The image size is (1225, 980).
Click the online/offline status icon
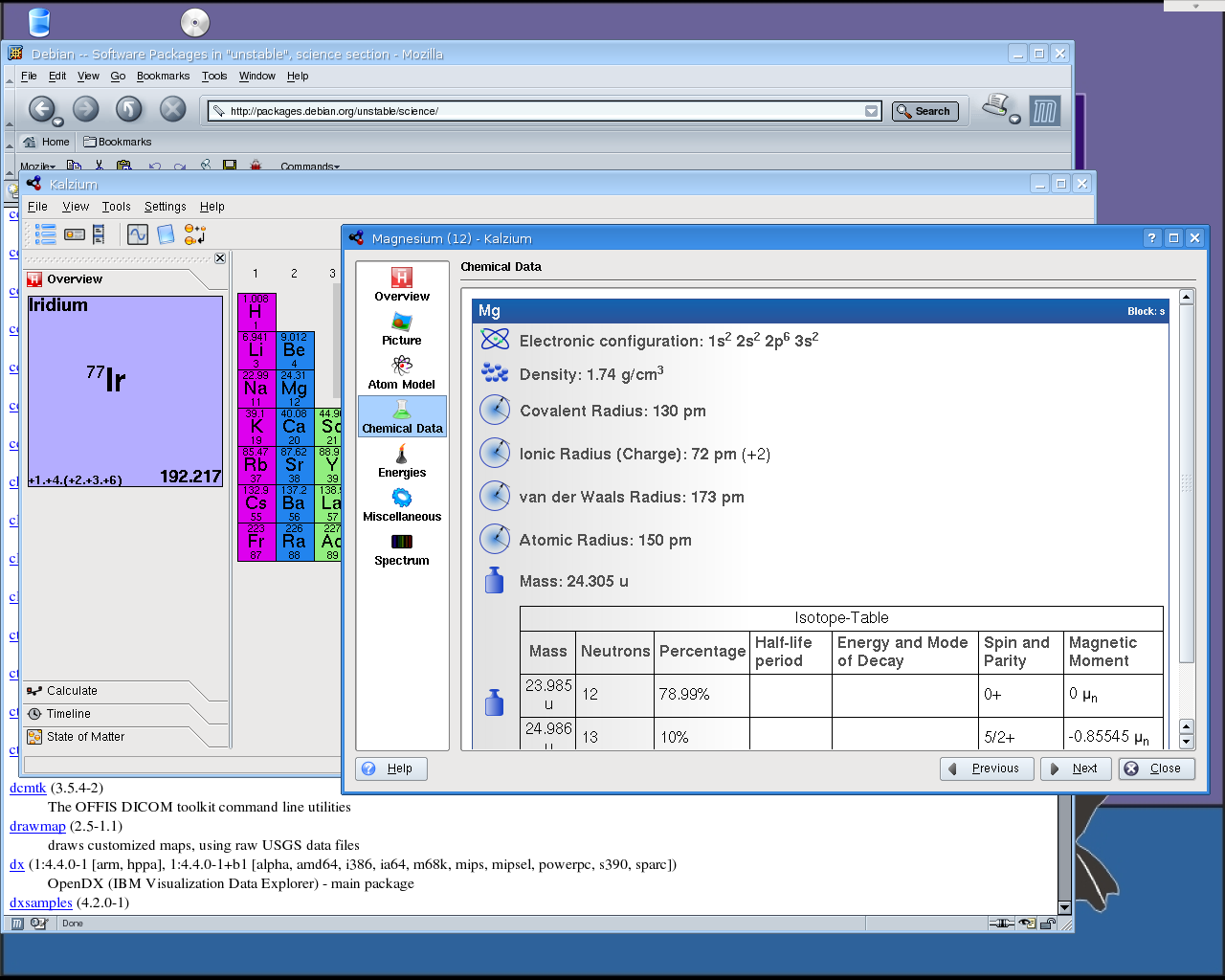[x=1001, y=924]
